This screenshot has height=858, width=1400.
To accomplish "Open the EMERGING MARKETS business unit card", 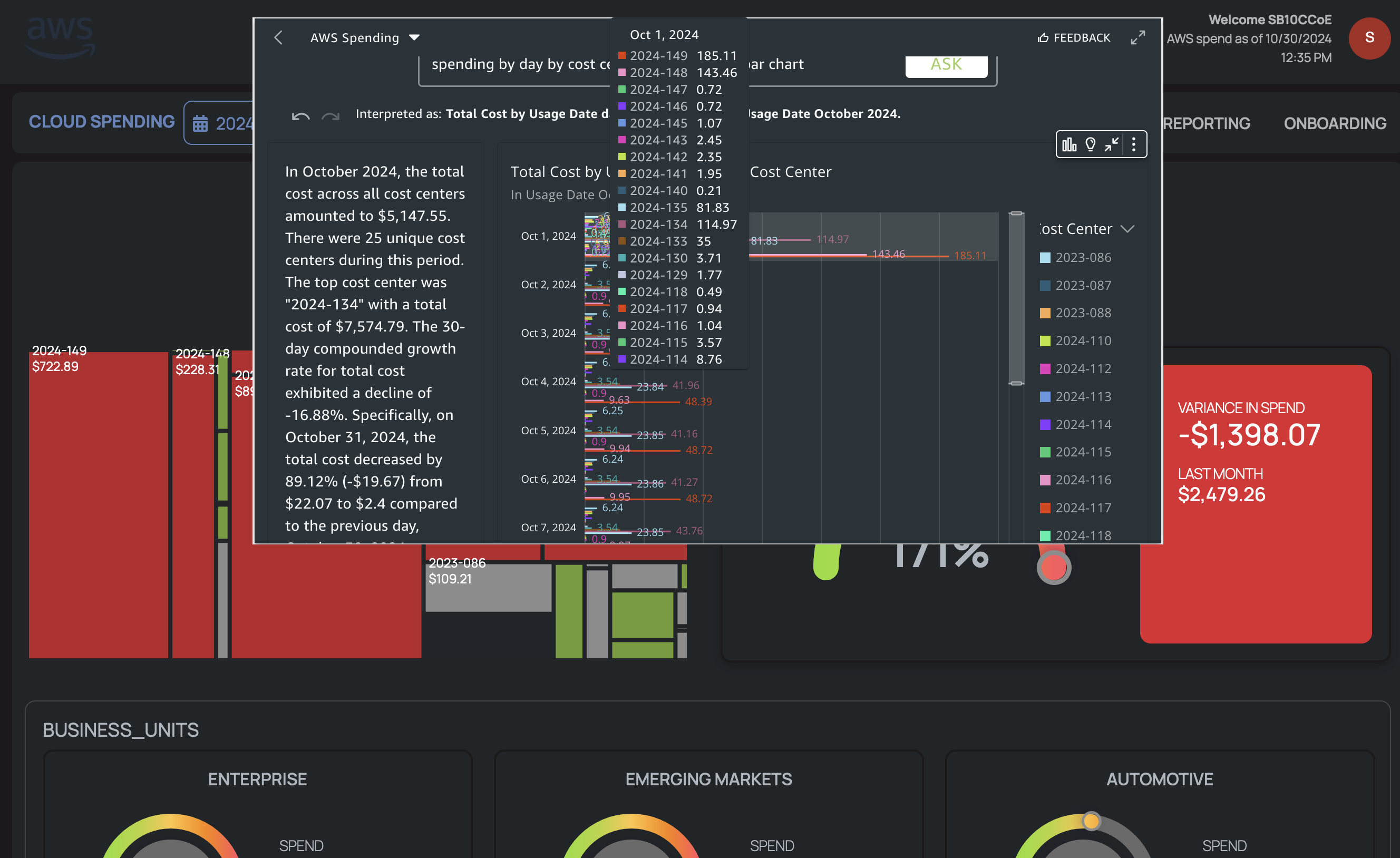I will pyautogui.click(x=708, y=804).
